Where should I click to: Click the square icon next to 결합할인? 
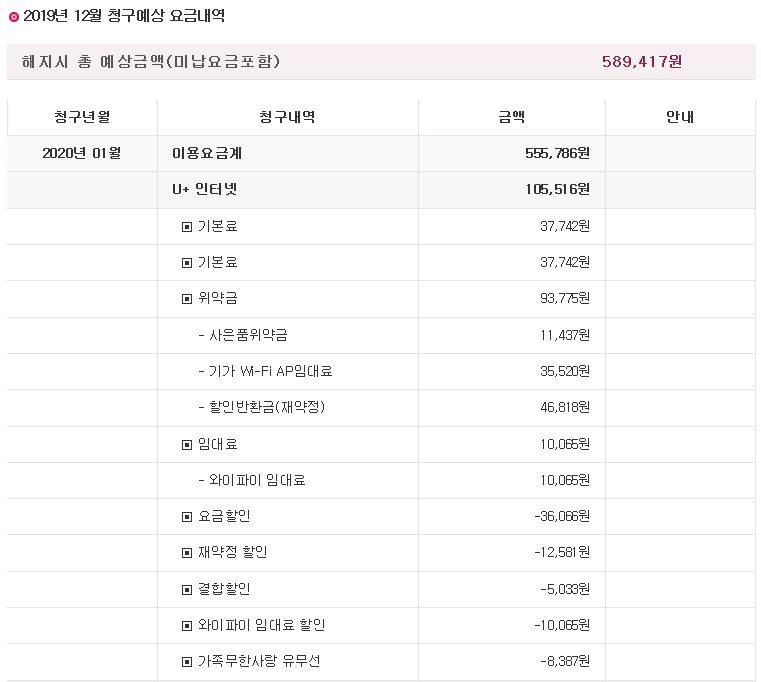[x=186, y=589]
